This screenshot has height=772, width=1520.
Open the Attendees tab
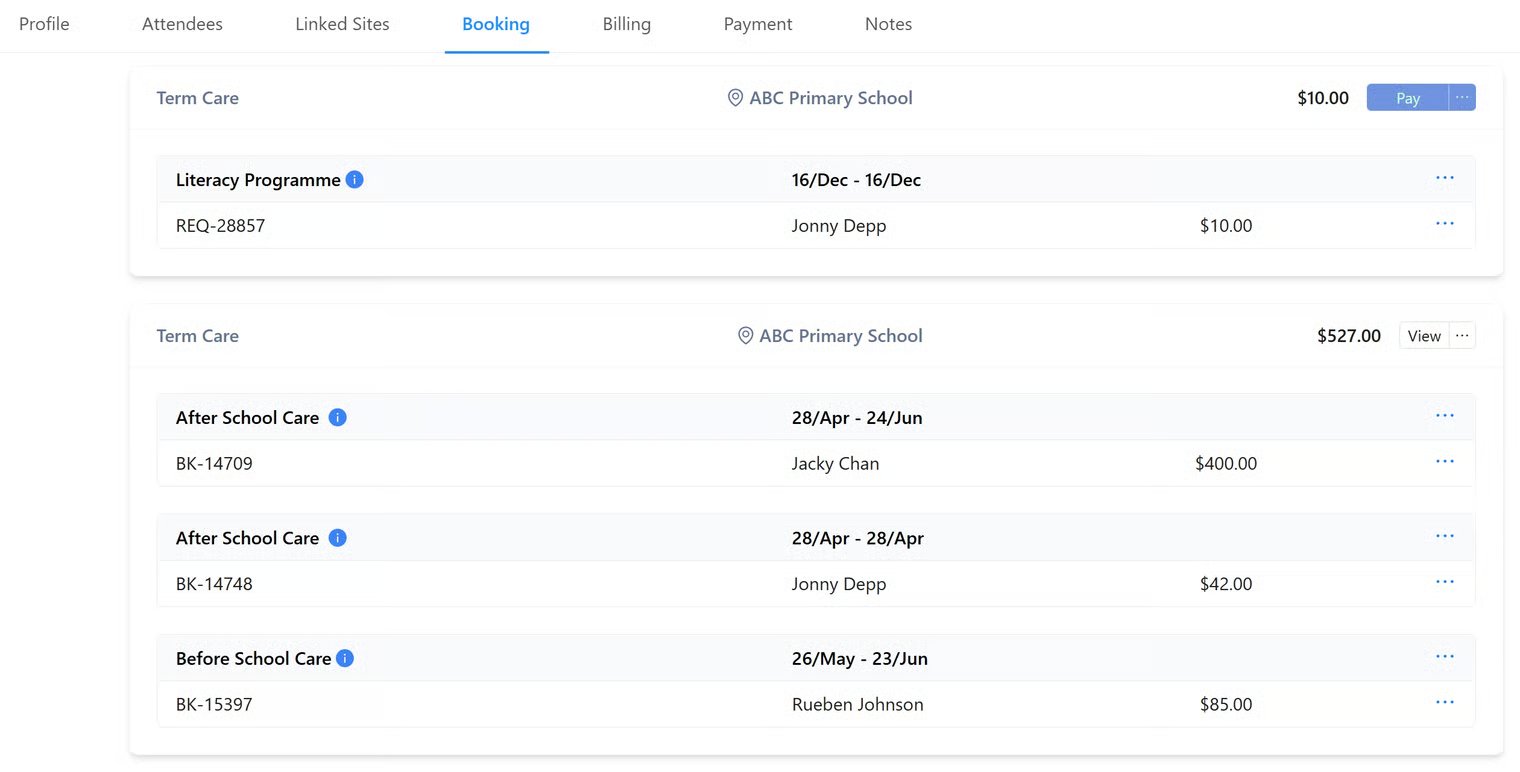[182, 24]
